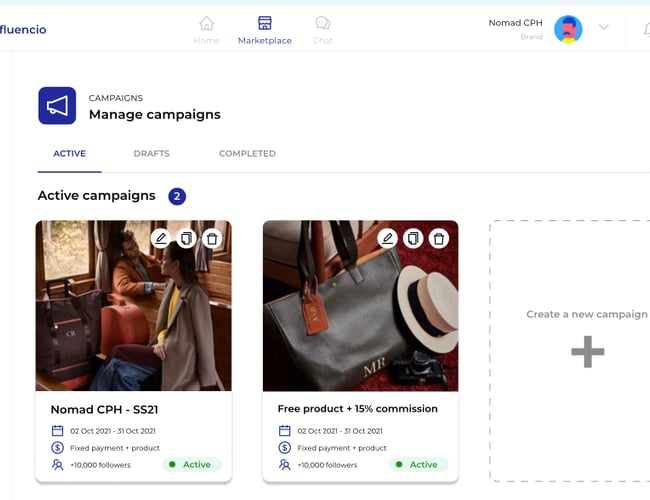Screen dimensions: 650x500
Task: Click the Home label in navigation
Action: [x=206, y=41]
